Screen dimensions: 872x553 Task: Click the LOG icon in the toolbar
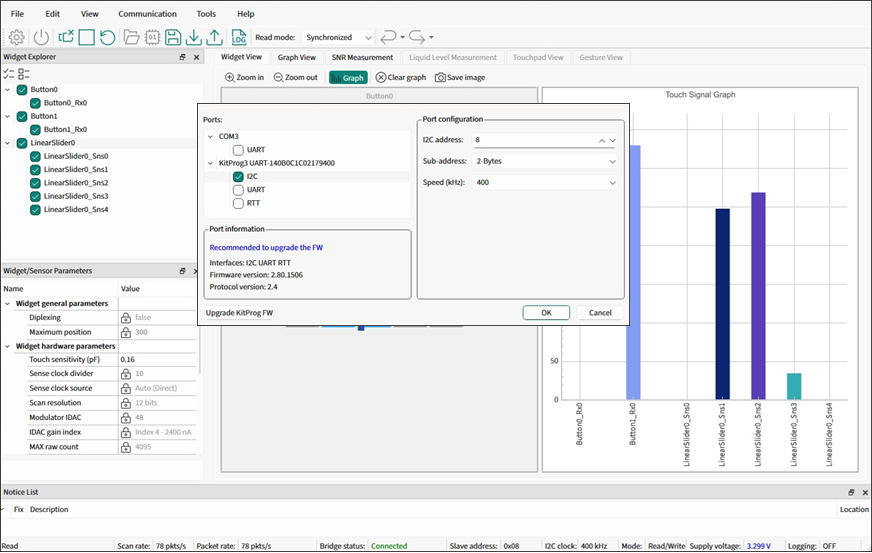pos(239,37)
